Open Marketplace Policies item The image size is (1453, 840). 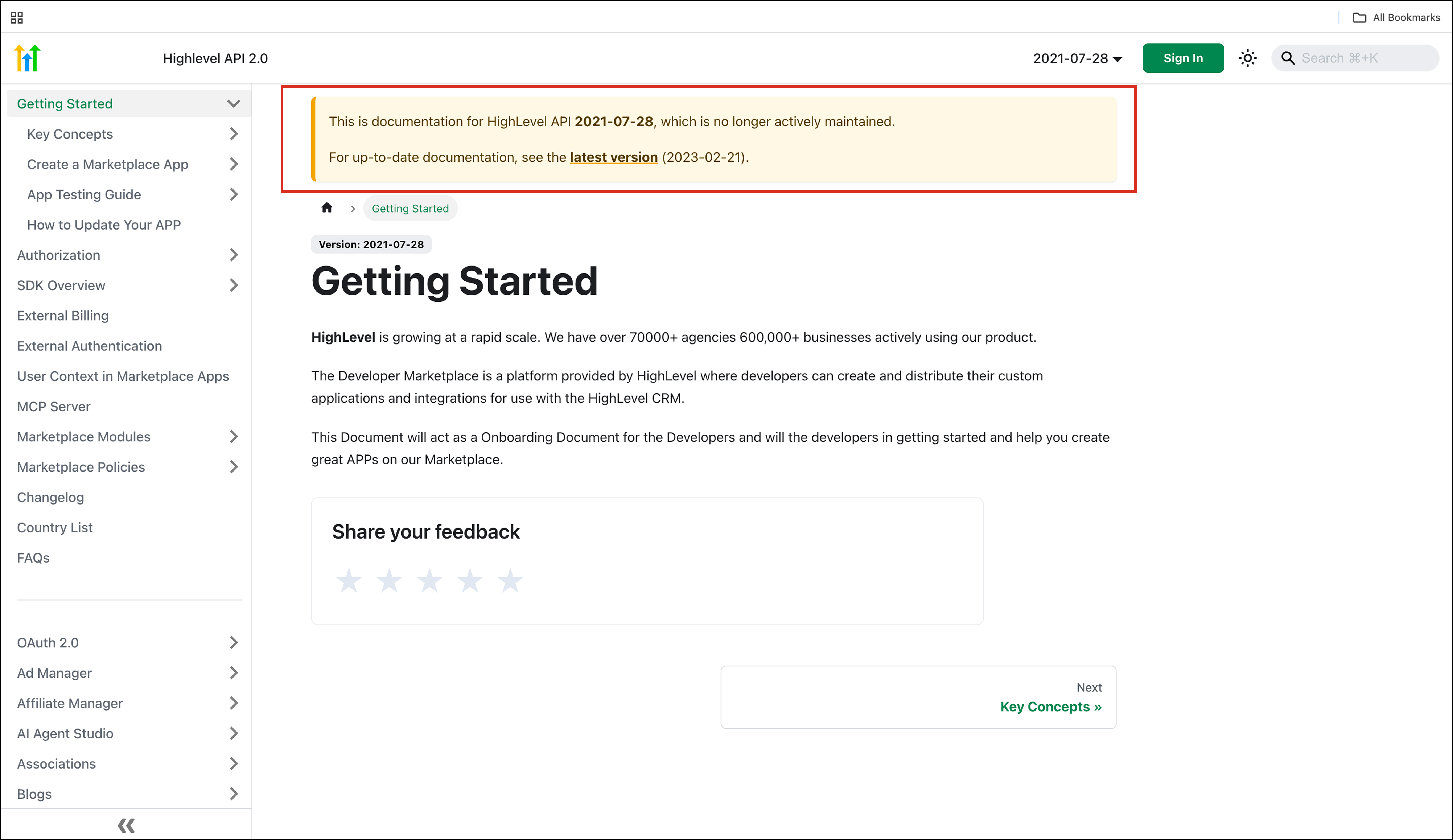coord(81,467)
